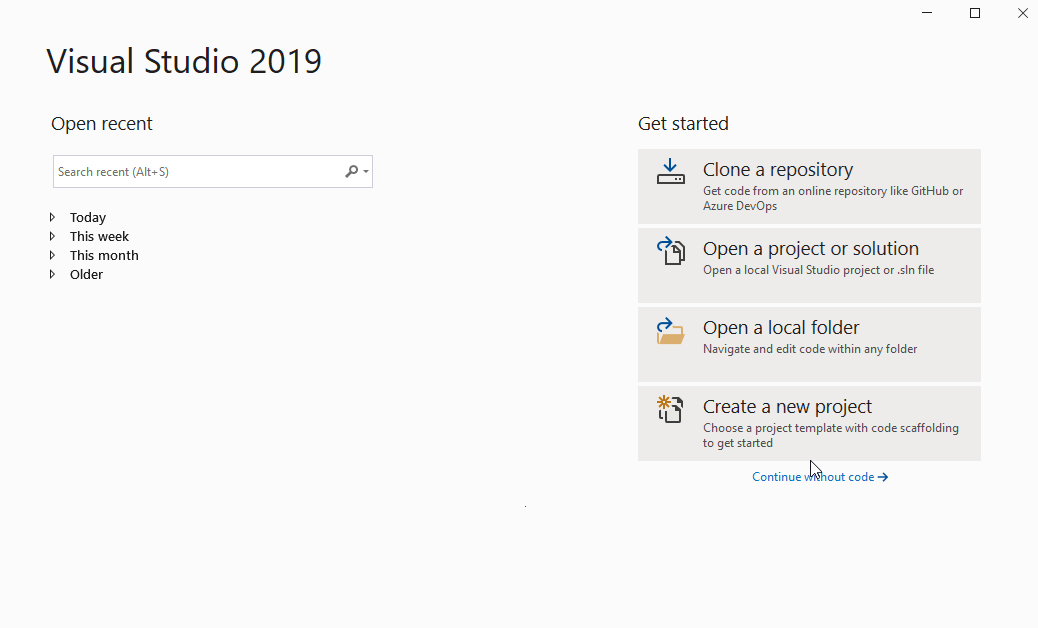Expand the Today recent projects group

(x=53, y=217)
